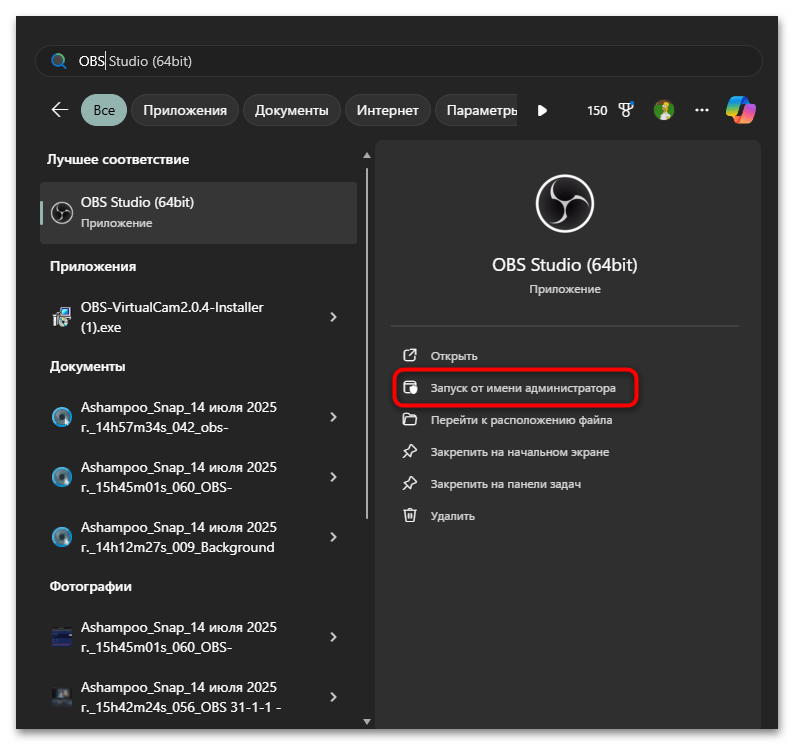This screenshot has width=794, height=745.
Task: Click the OBS icon in best match row
Action: (62, 213)
